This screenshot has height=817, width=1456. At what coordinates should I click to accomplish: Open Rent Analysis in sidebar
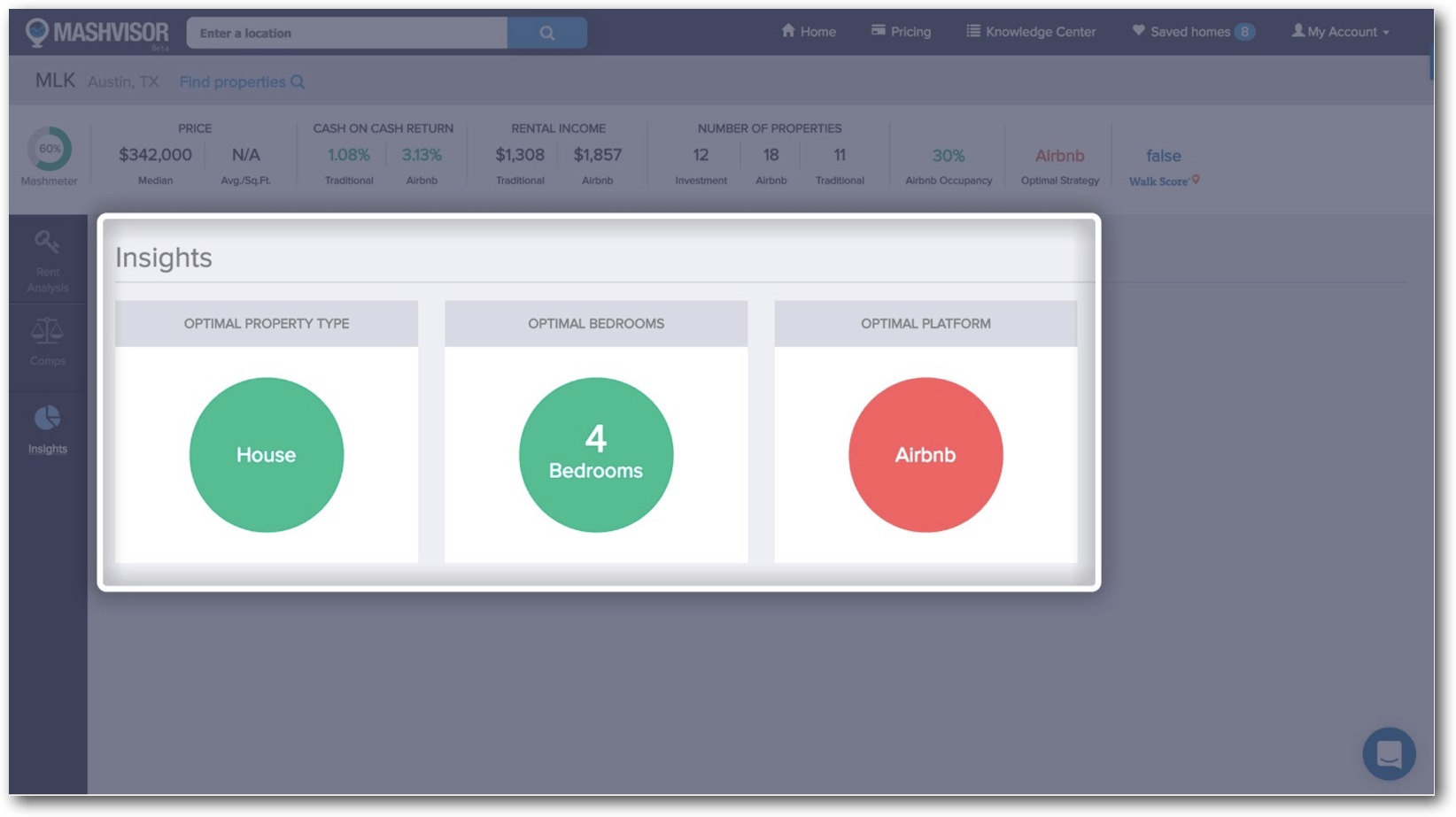pyautogui.click(x=48, y=261)
